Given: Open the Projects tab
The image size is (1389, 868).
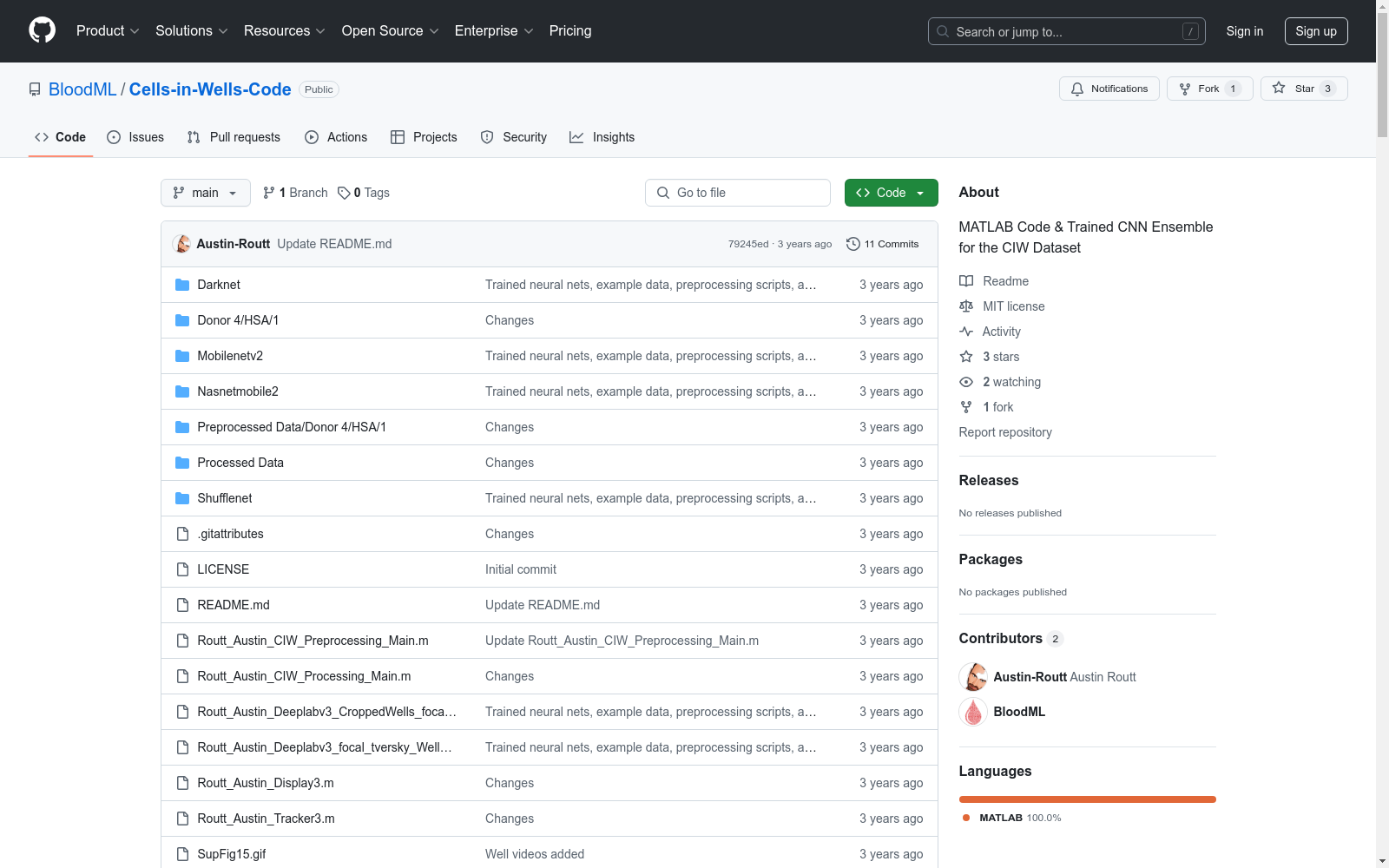Looking at the screenshot, I should (x=424, y=137).
